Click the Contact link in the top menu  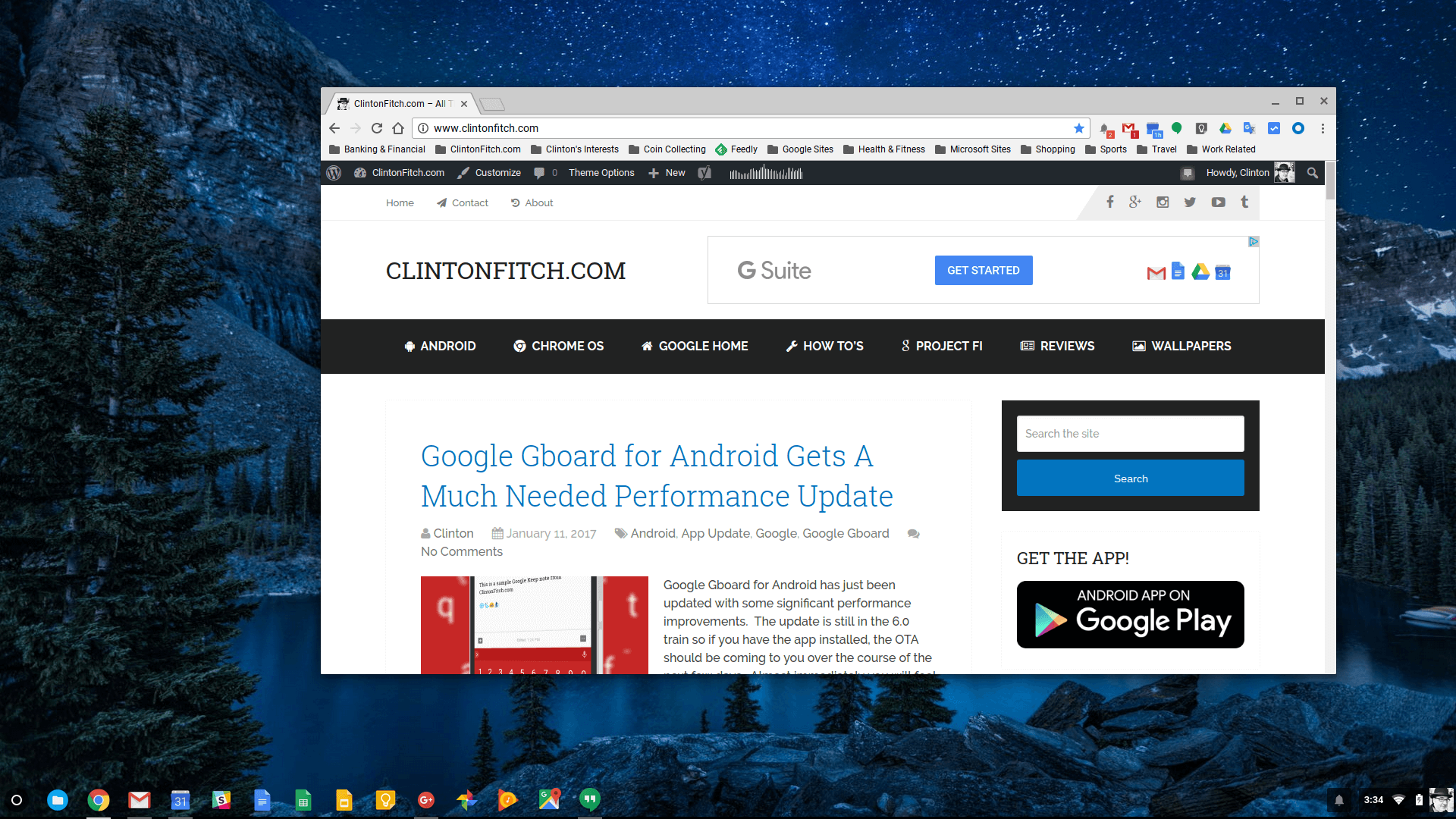click(463, 202)
